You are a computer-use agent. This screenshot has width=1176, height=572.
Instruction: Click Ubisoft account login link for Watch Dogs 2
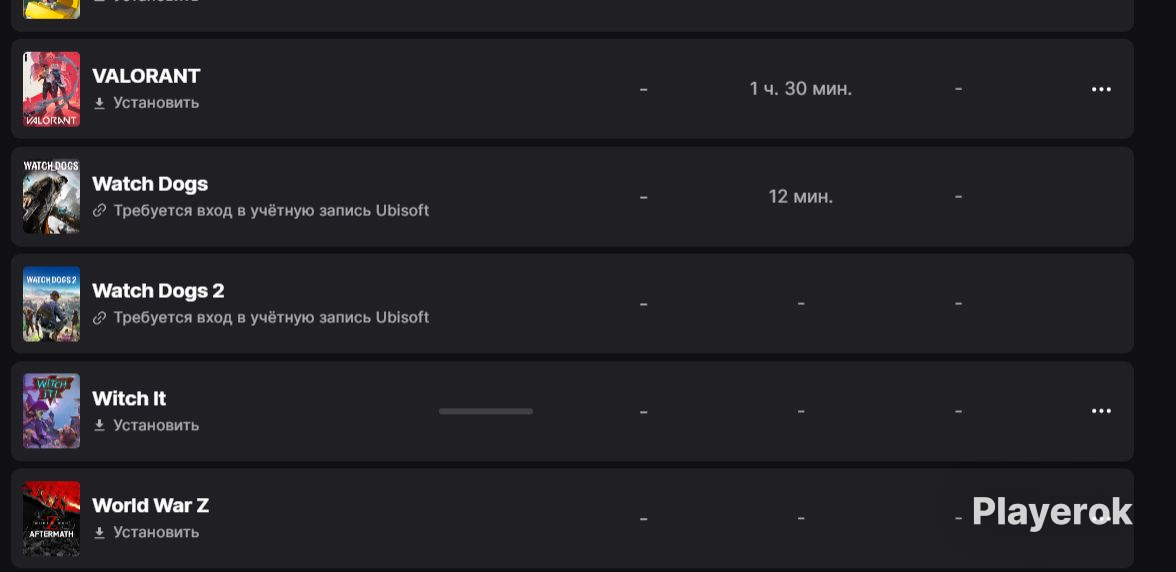pyautogui.click(x=271, y=318)
